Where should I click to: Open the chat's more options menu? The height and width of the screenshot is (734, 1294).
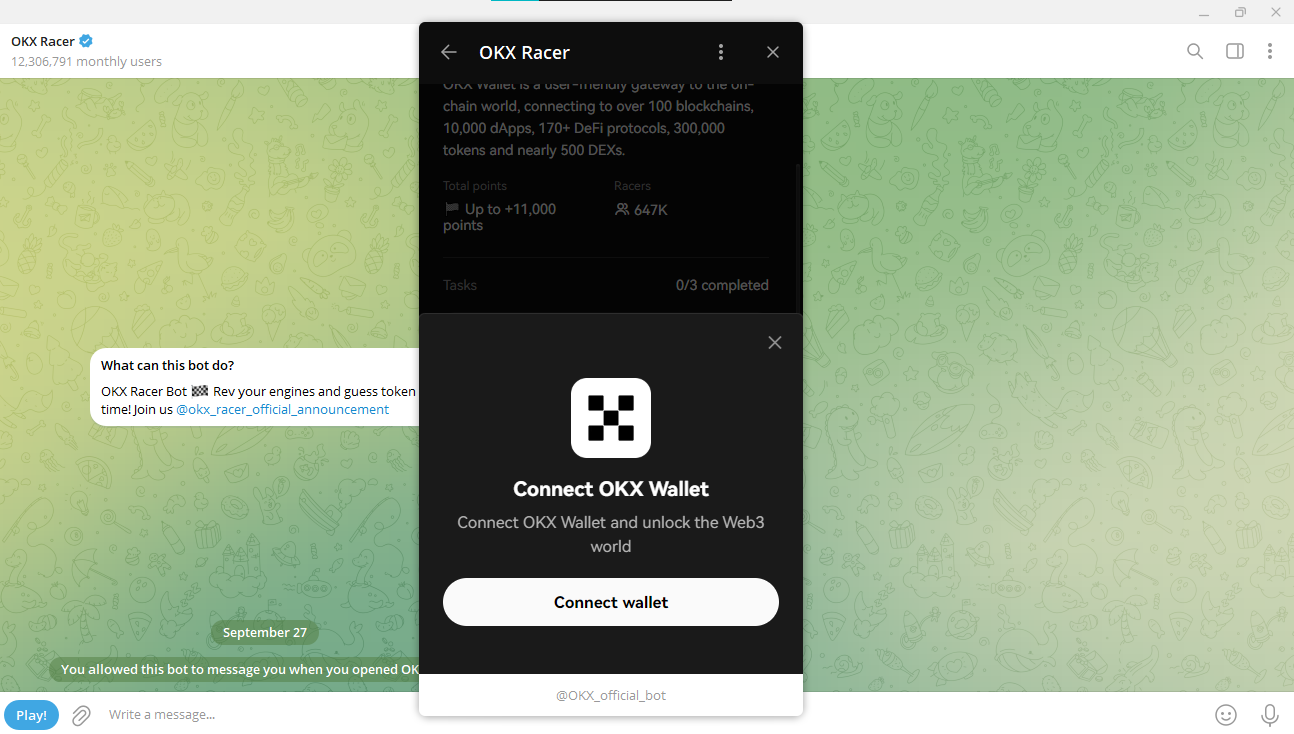click(1270, 51)
